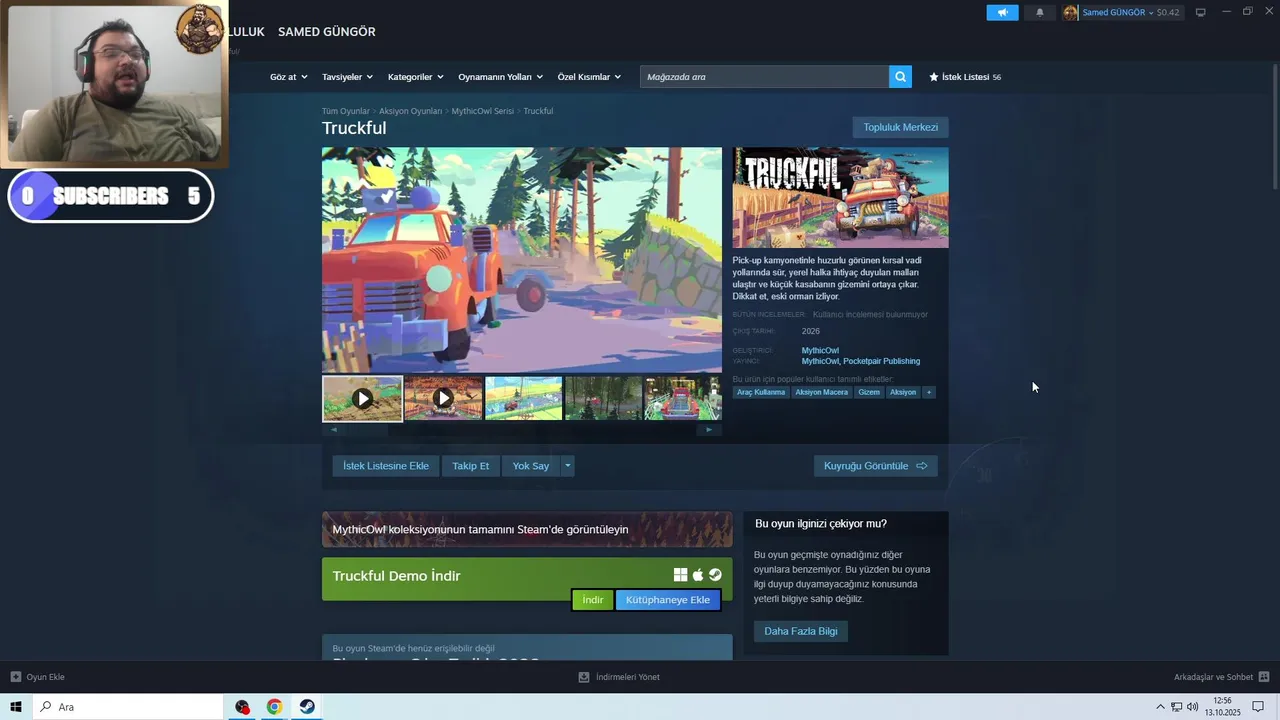Click the İstek Listesi wishlist link
Image resolution: width=1280 pixels, height=720 pixels.
coord(965,77)
